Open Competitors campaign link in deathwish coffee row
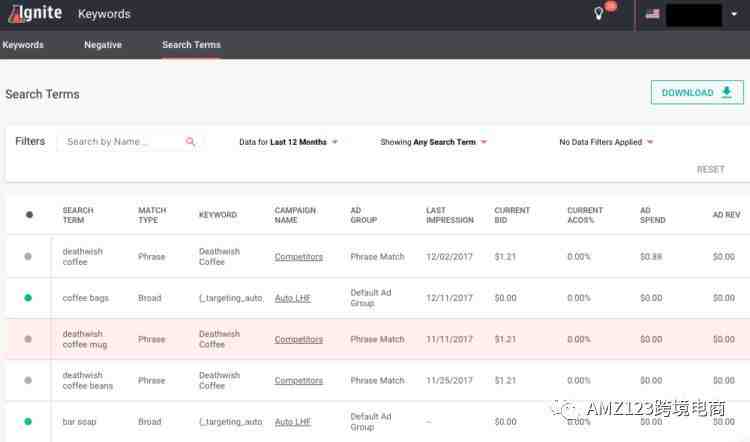Viewport: 750px width, 442px height. tap(298, 257)
